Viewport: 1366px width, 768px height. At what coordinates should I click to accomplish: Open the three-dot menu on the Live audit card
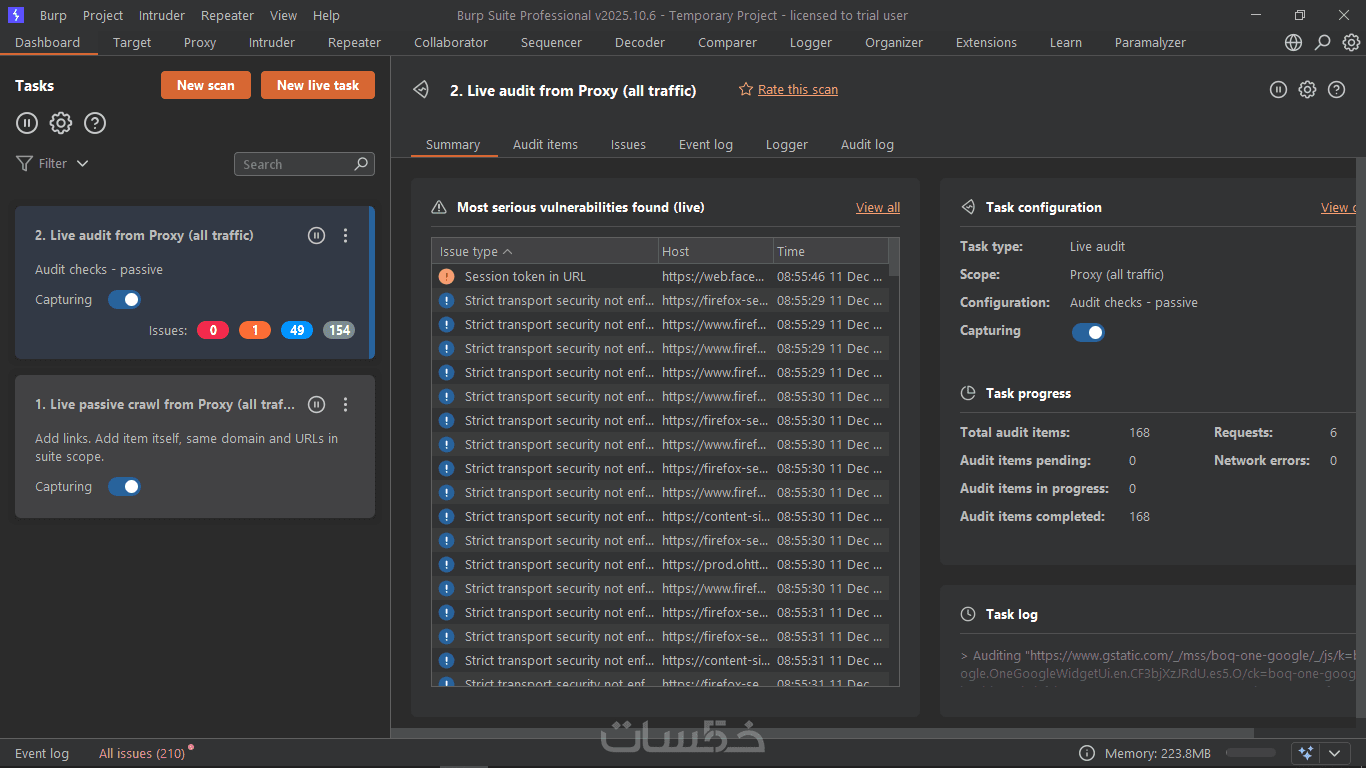[x=346, y=236]
